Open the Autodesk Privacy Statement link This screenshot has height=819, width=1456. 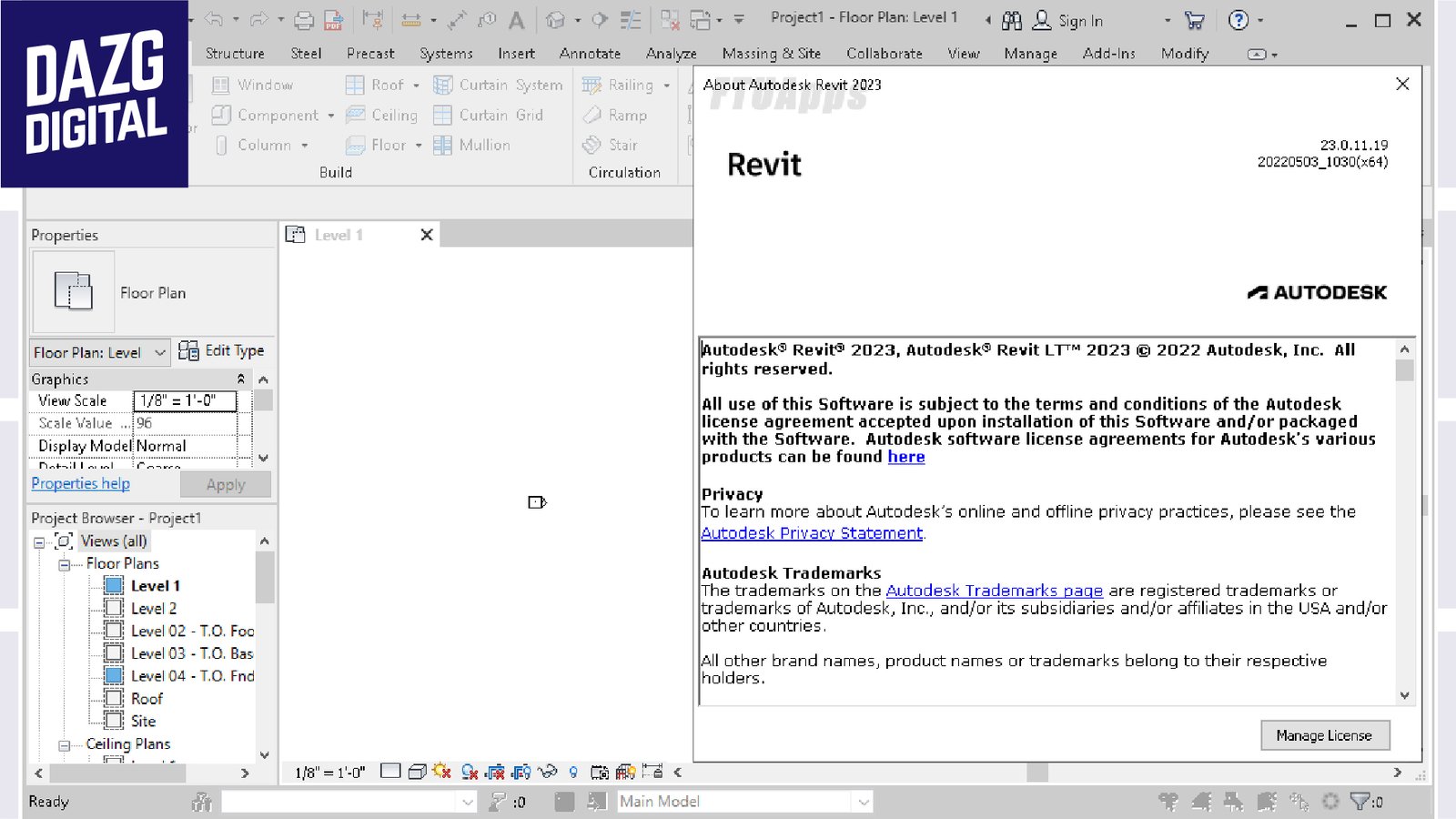pyautogui.click(x=812, y=533)
